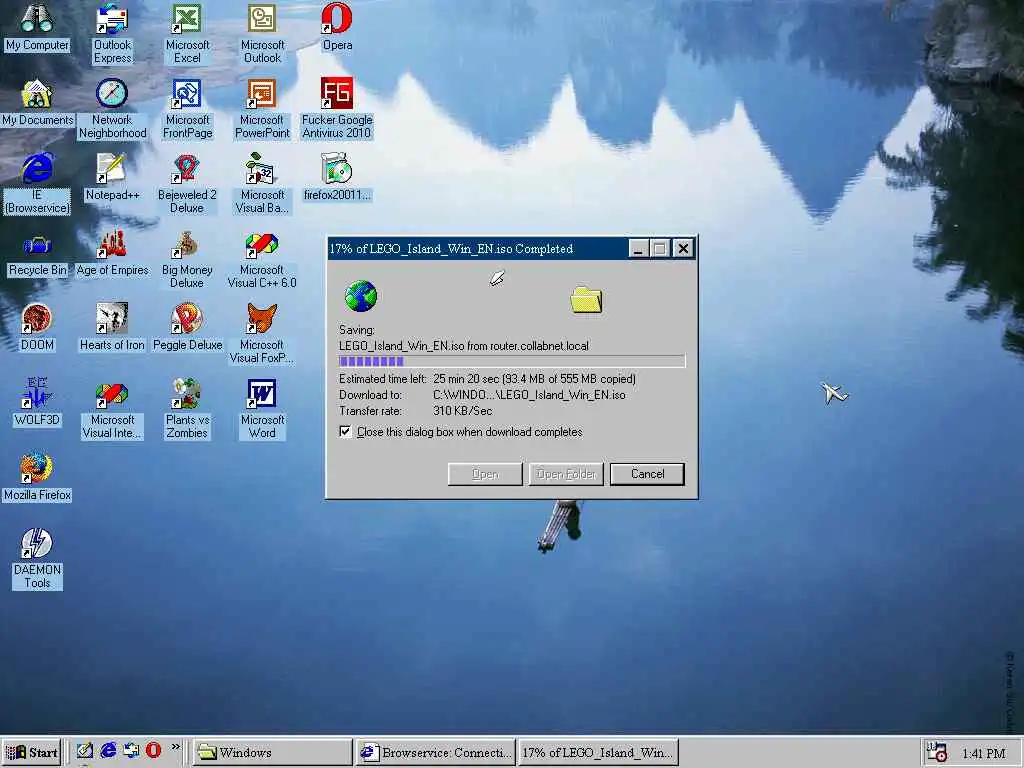Launch Notepad++ from the desktop
The height and width of the screenshot is (768, 1024).
pyautogui.click(x=112, y=176)
